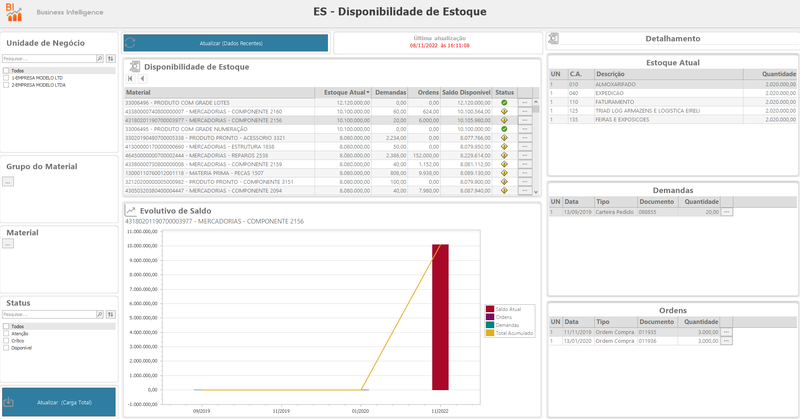Click the BI logo icon
The height and width of the screenshot is (419, 800).
pyautogui.click(x=14, y=12)
